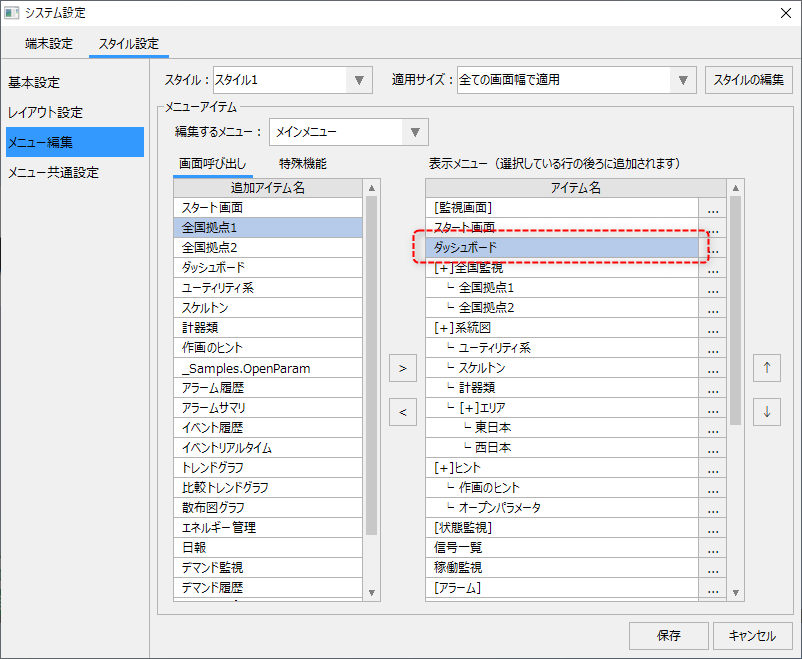Click キャンセル to discard changes
The width and height of the screenshot is (802, 659).
[752, 635]
